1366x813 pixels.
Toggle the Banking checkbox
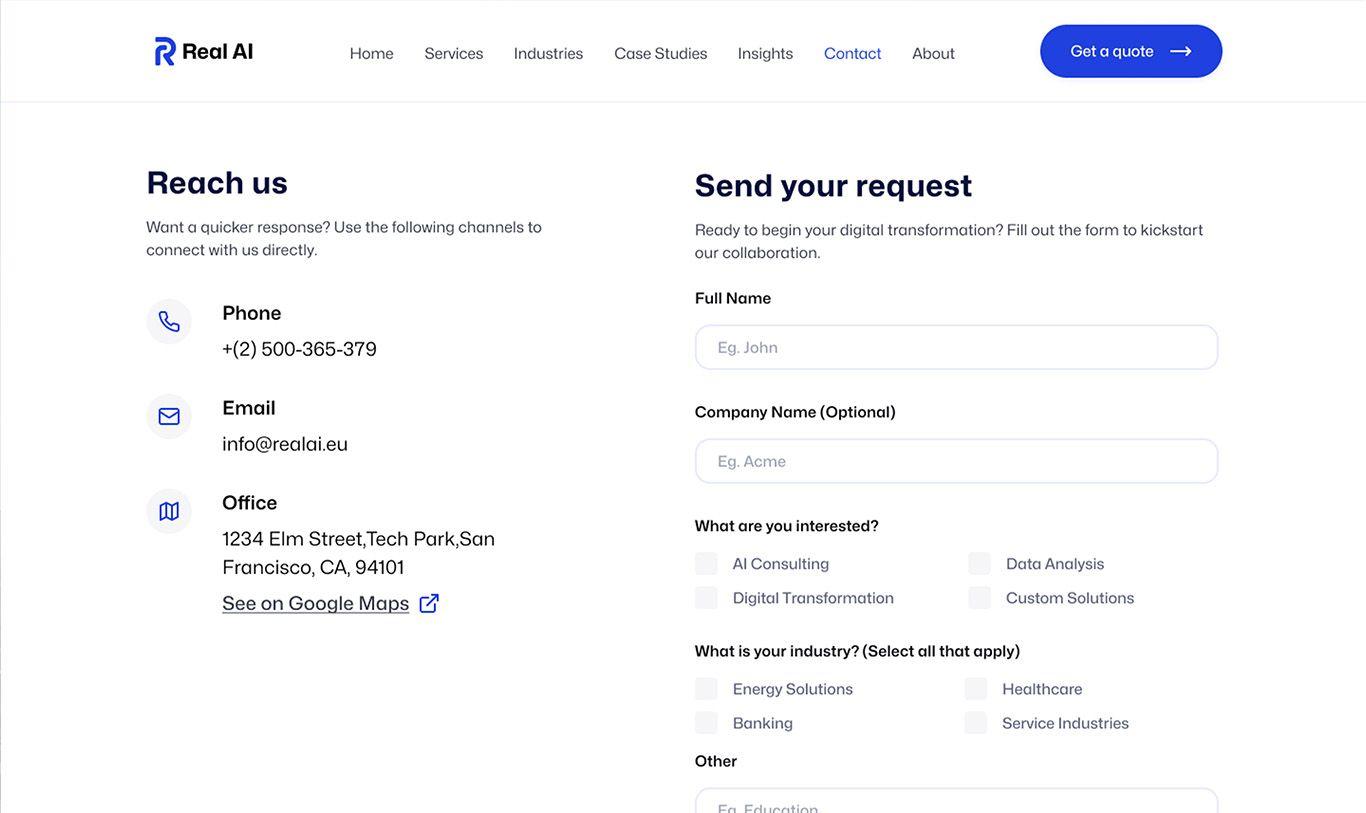[706, 723]
